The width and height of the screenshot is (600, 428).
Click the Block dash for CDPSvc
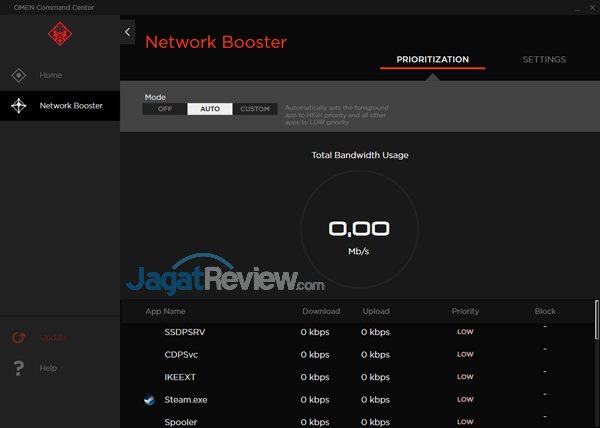point(545,349)
